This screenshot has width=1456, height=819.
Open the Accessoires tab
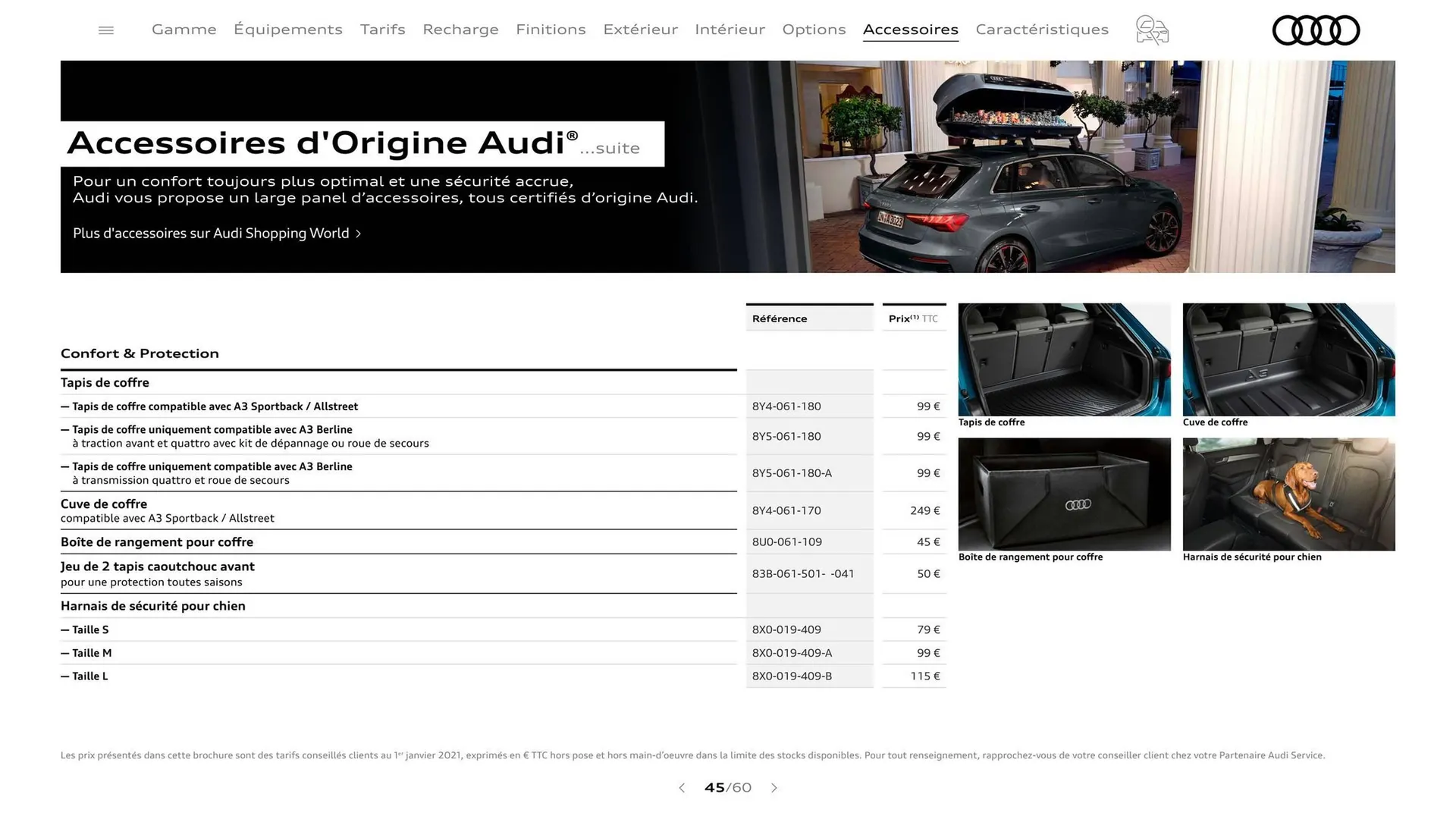pyautogui.click(x=910, y=30)
